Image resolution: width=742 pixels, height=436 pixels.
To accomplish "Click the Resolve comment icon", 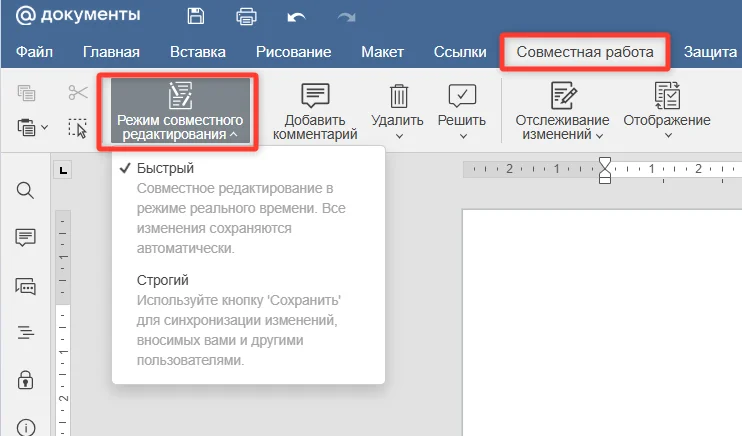I will point(462,96).
